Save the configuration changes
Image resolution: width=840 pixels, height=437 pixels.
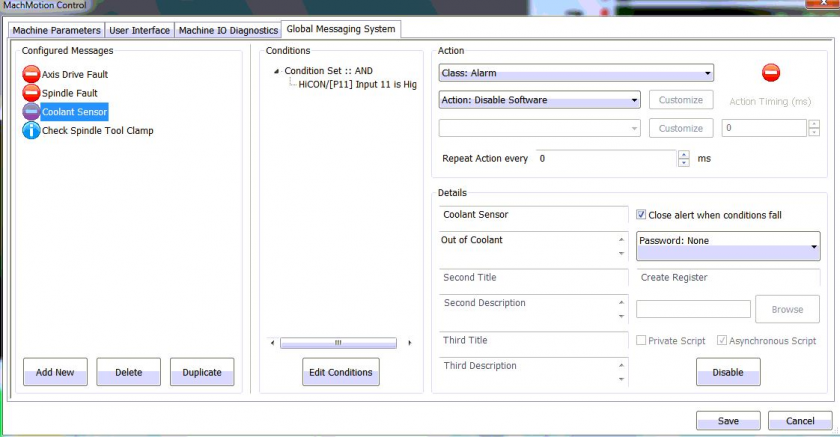tap(728, 421)
